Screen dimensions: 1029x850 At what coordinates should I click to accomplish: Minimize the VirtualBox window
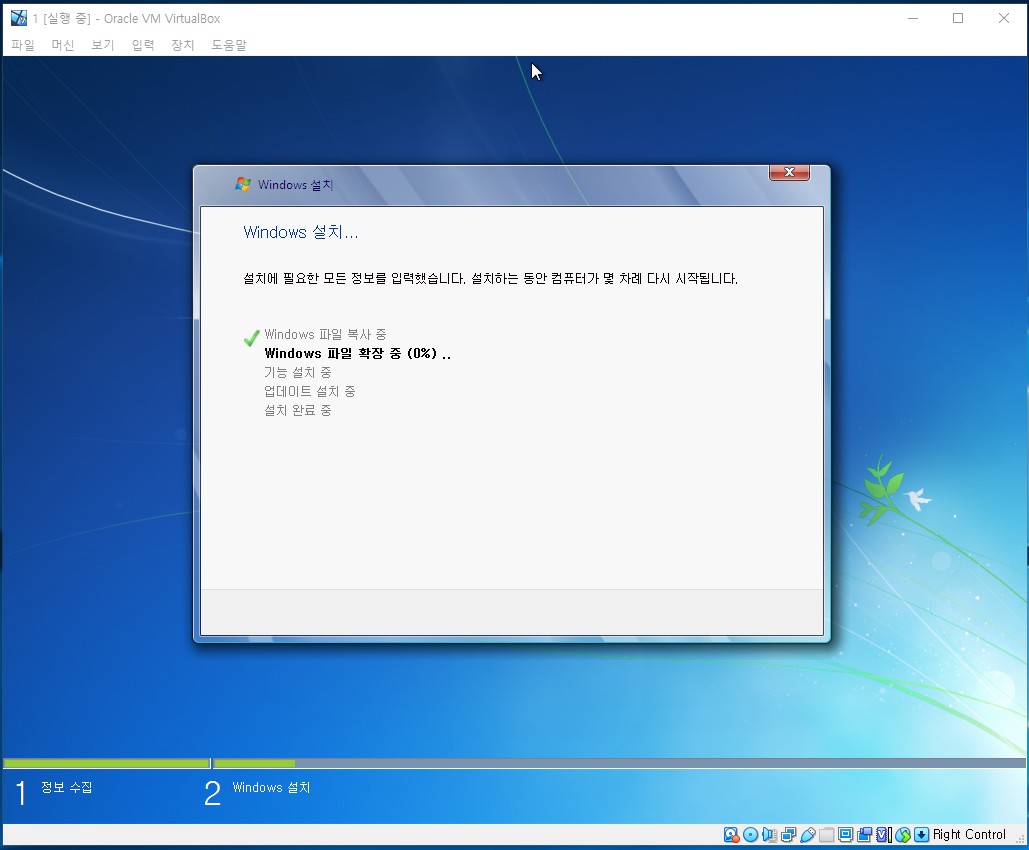(x=912, y=18)
